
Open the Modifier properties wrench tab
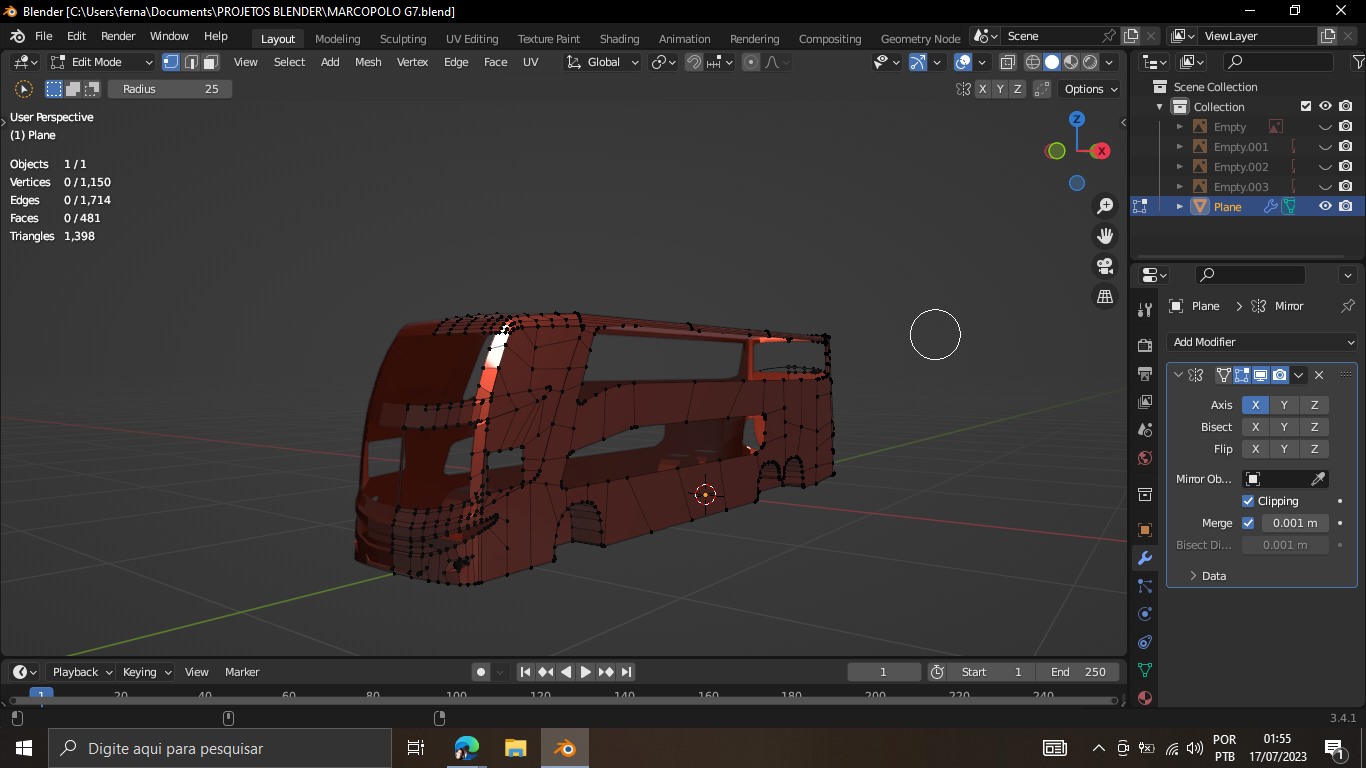pos(1145,558)
